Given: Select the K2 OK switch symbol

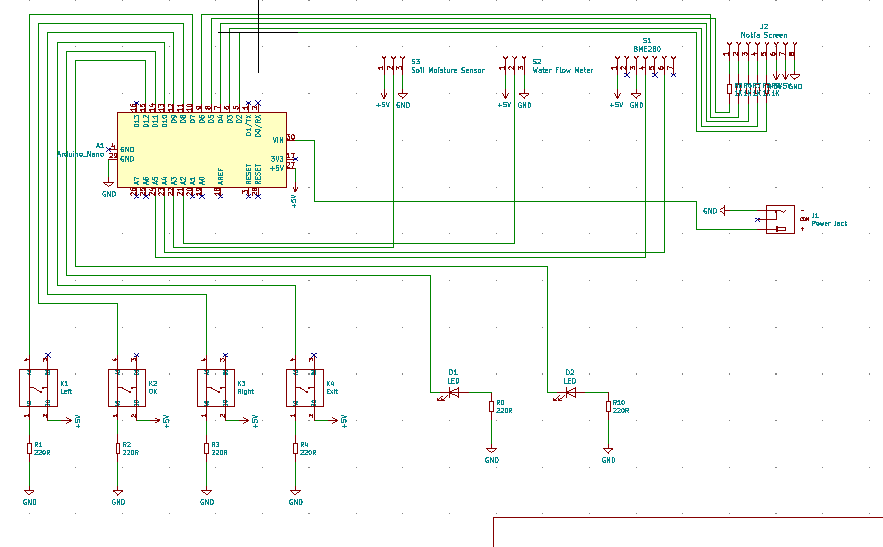Looking at the screenshot, I should tap(127, 387).
